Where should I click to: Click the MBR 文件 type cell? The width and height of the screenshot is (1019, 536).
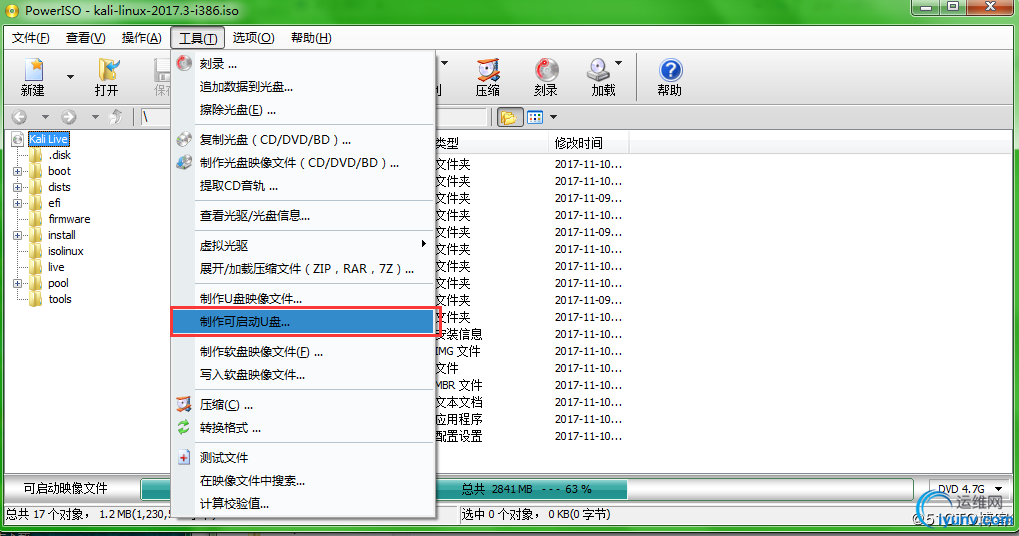(459, 385)
